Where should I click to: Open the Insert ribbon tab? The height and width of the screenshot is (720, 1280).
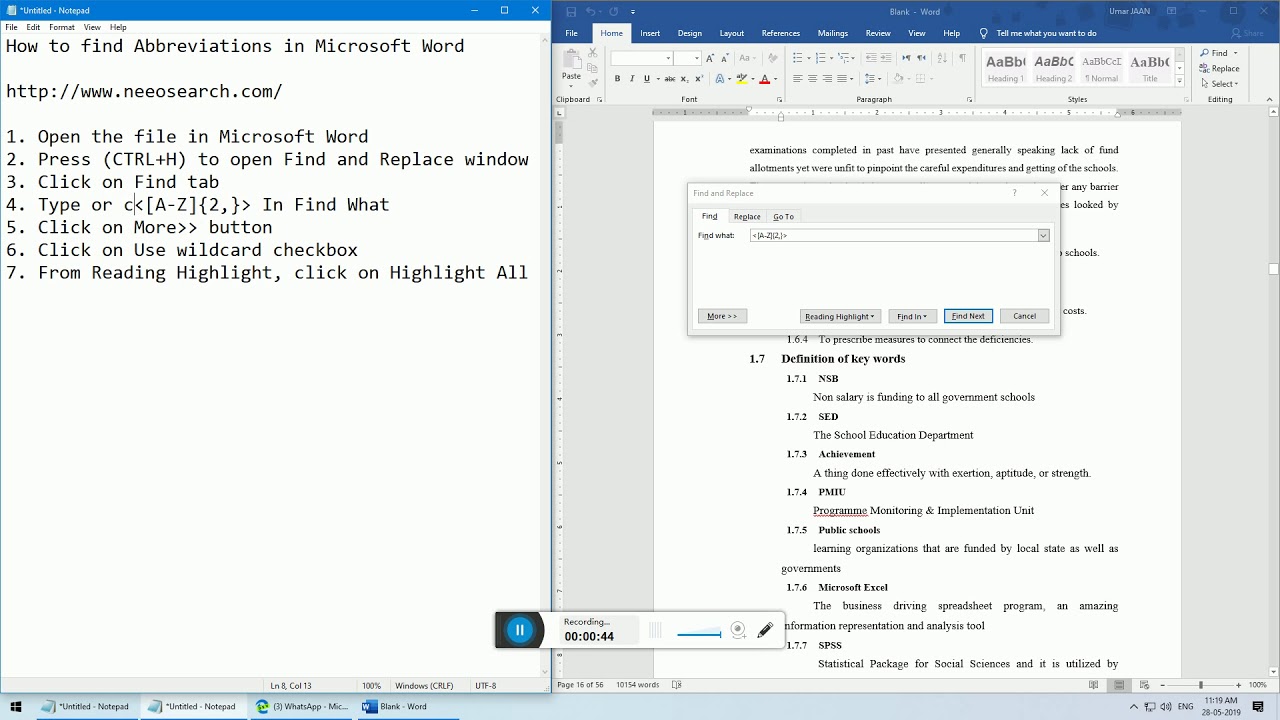(x=650, y=33)
